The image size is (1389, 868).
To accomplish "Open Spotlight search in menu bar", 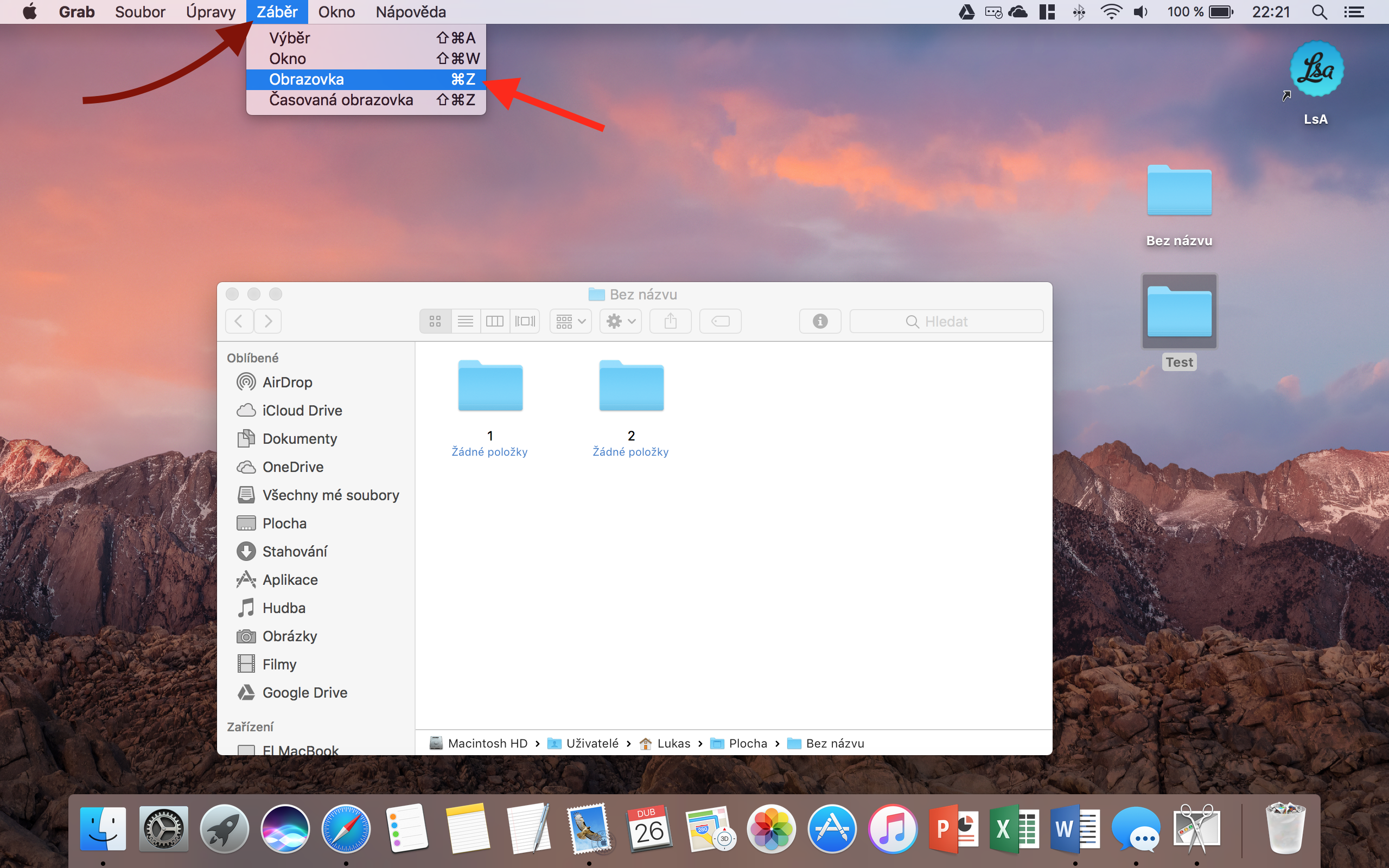I will 1319,12.
